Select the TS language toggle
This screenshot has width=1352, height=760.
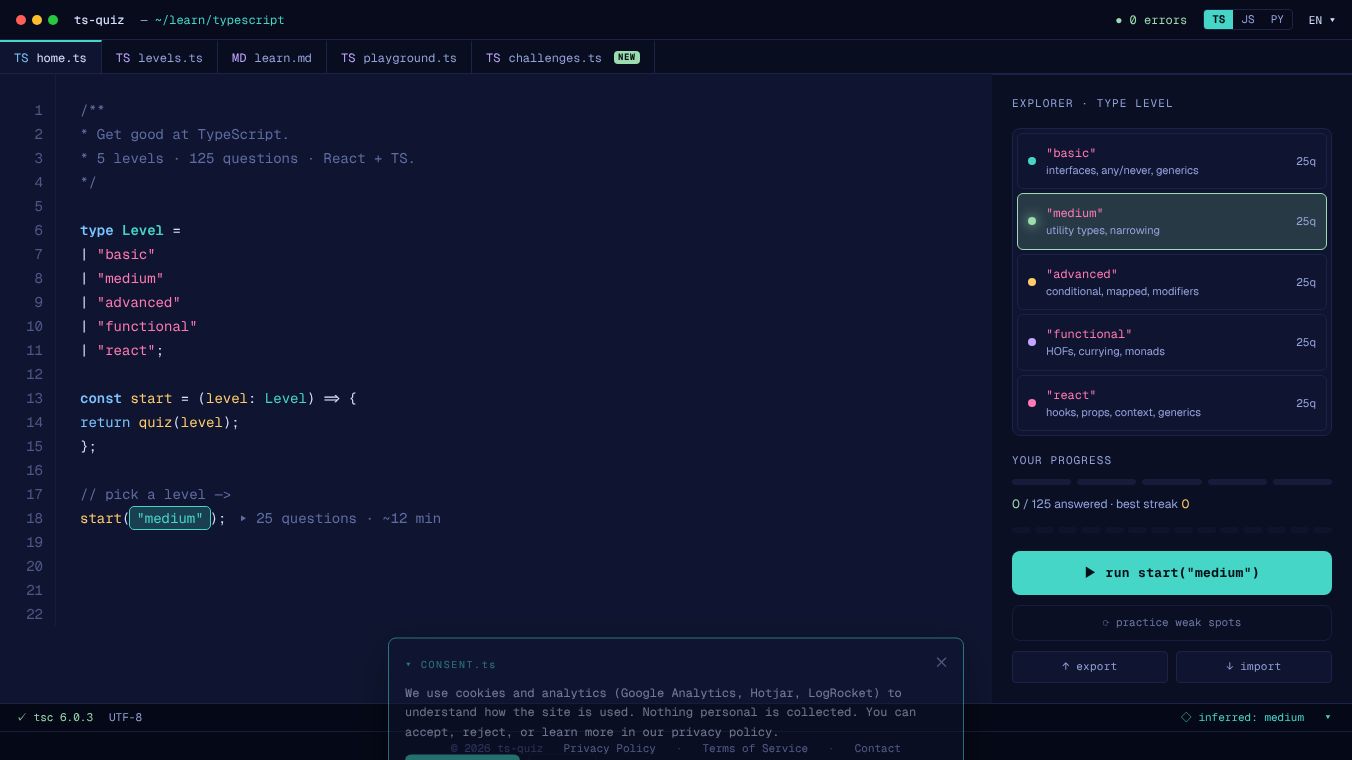(x=1218, y=20)
